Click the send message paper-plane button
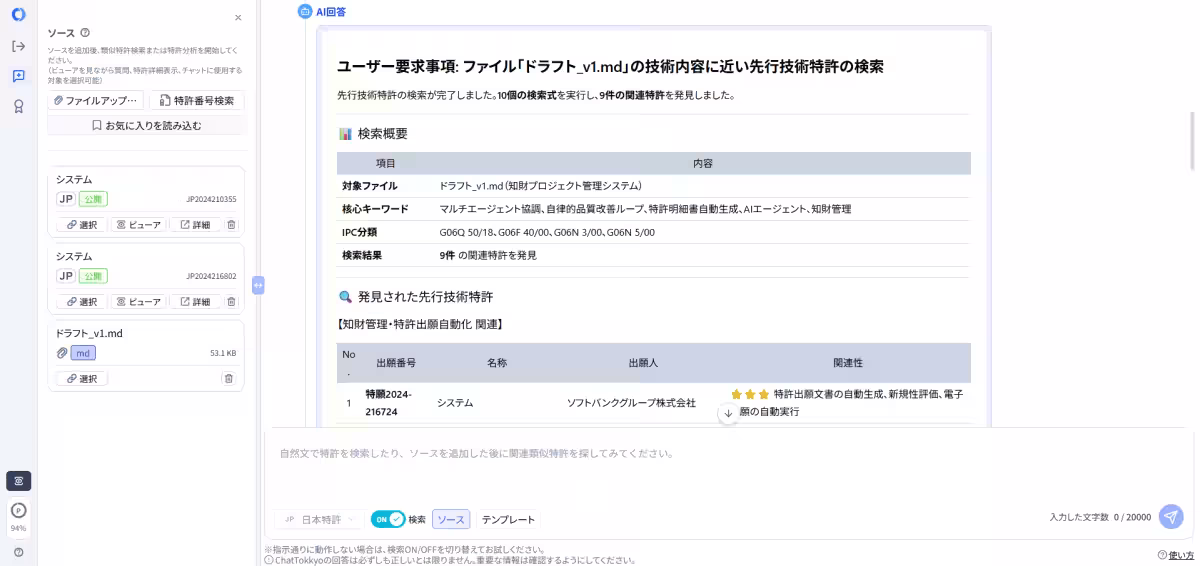Screen dimensions: 1200x566 point(1171,516)
